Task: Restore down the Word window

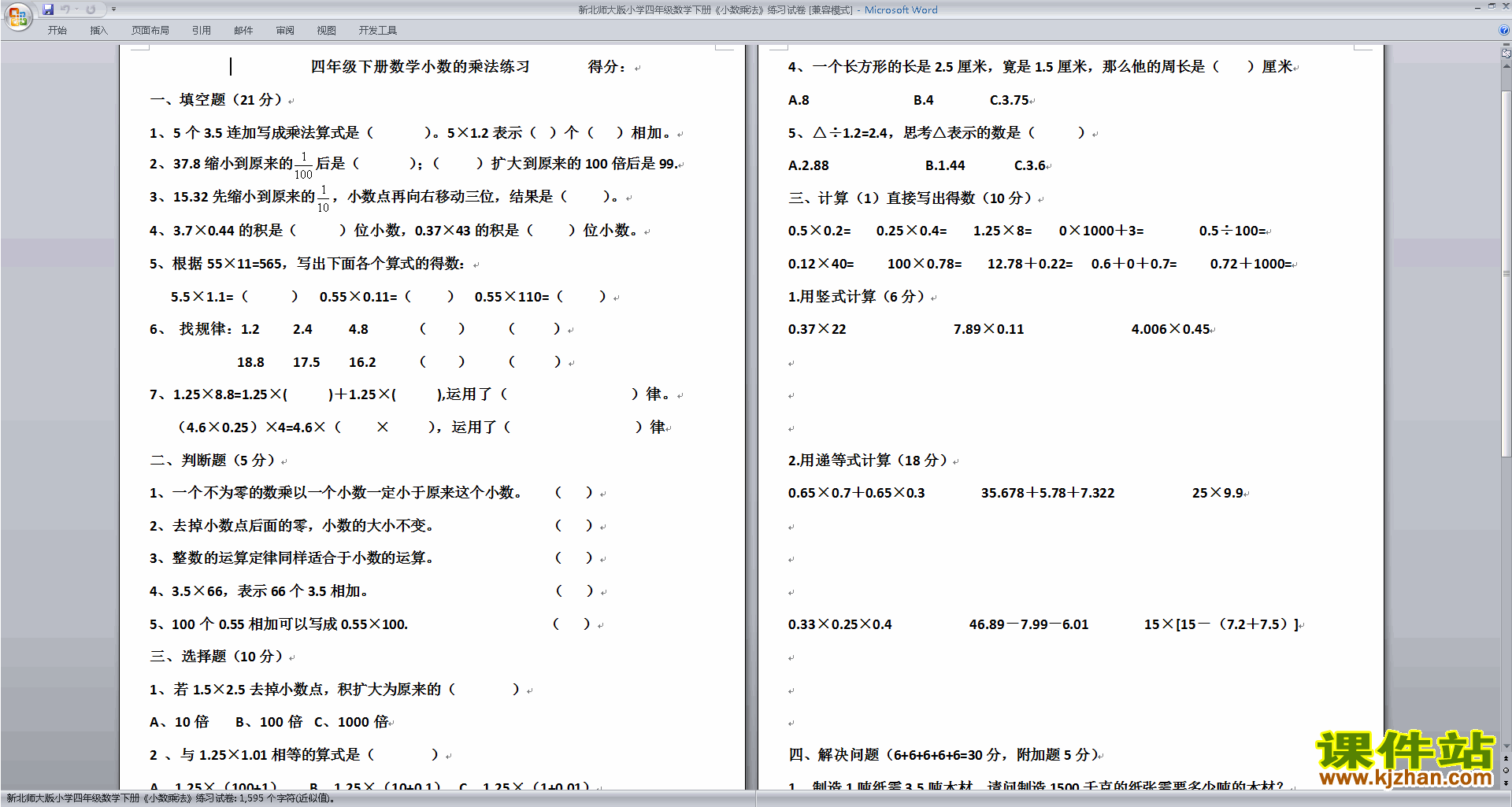Action: pyautogui.click(x=1492, y=7)
